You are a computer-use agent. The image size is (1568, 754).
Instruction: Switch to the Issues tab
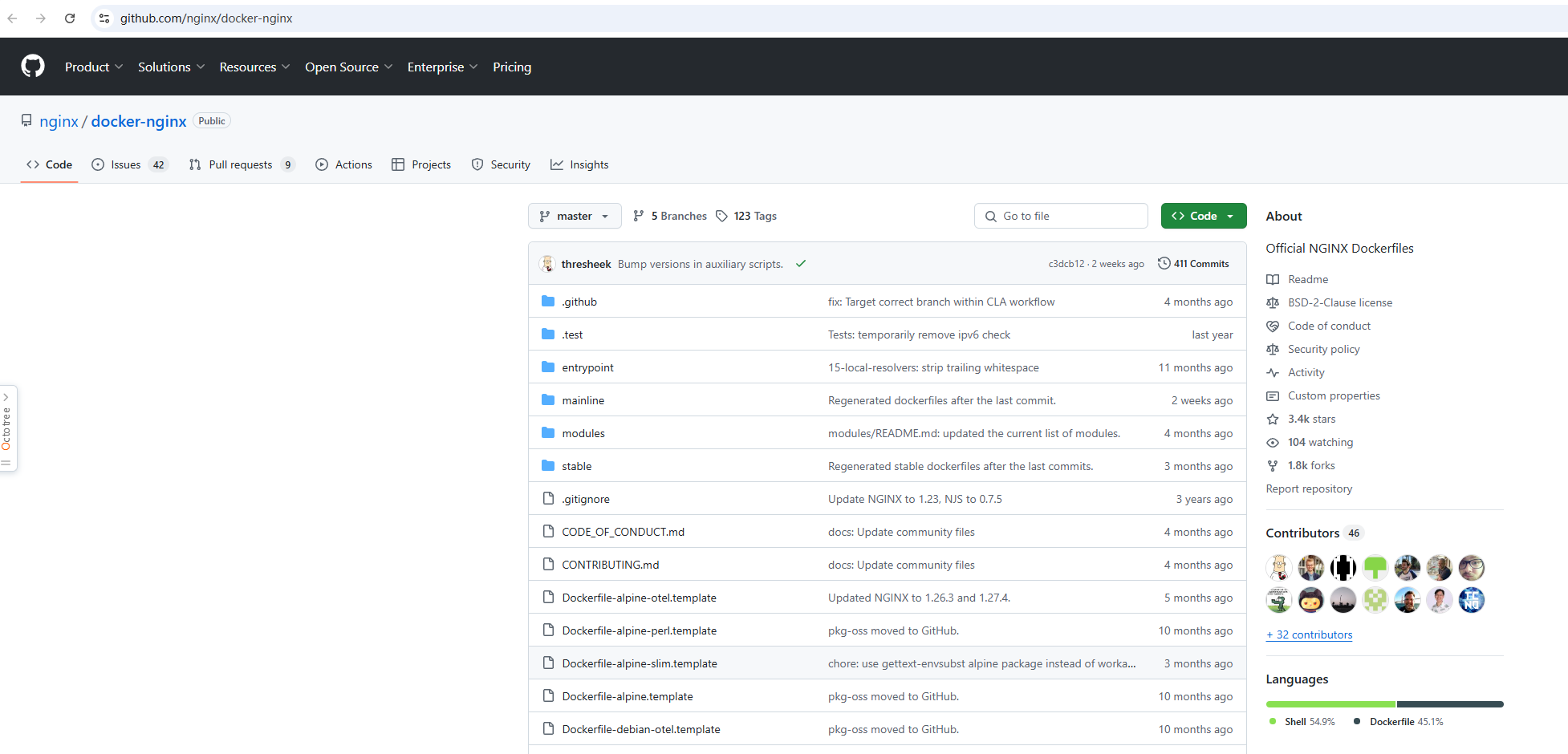130,164
